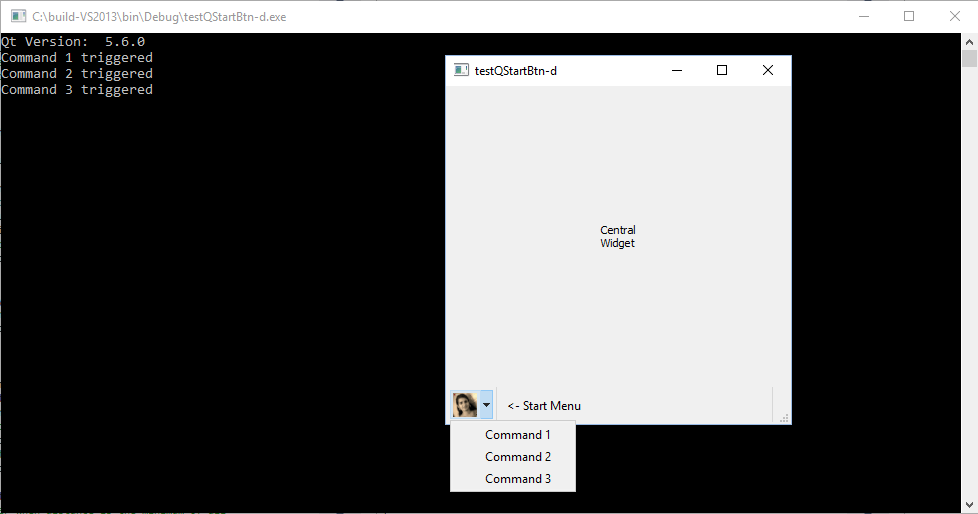Minimize the console window
Image resolution: width=978 pixels, height=514 pixels.
(x=864, y=16)
